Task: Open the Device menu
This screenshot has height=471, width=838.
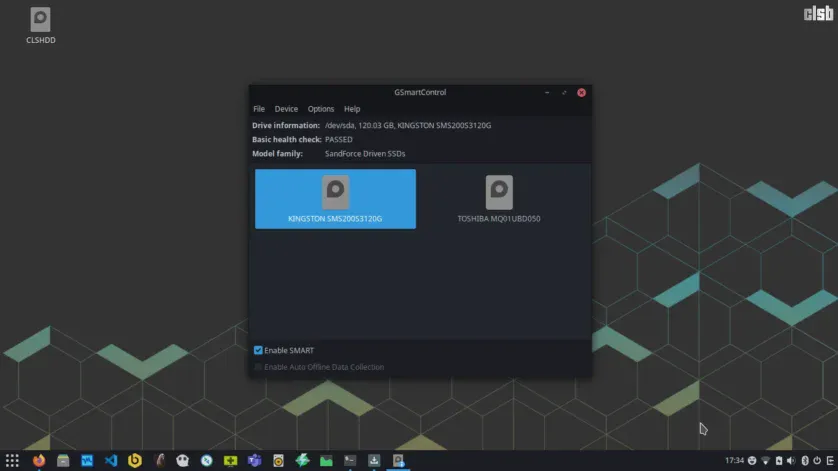Action: coord(286,109)
